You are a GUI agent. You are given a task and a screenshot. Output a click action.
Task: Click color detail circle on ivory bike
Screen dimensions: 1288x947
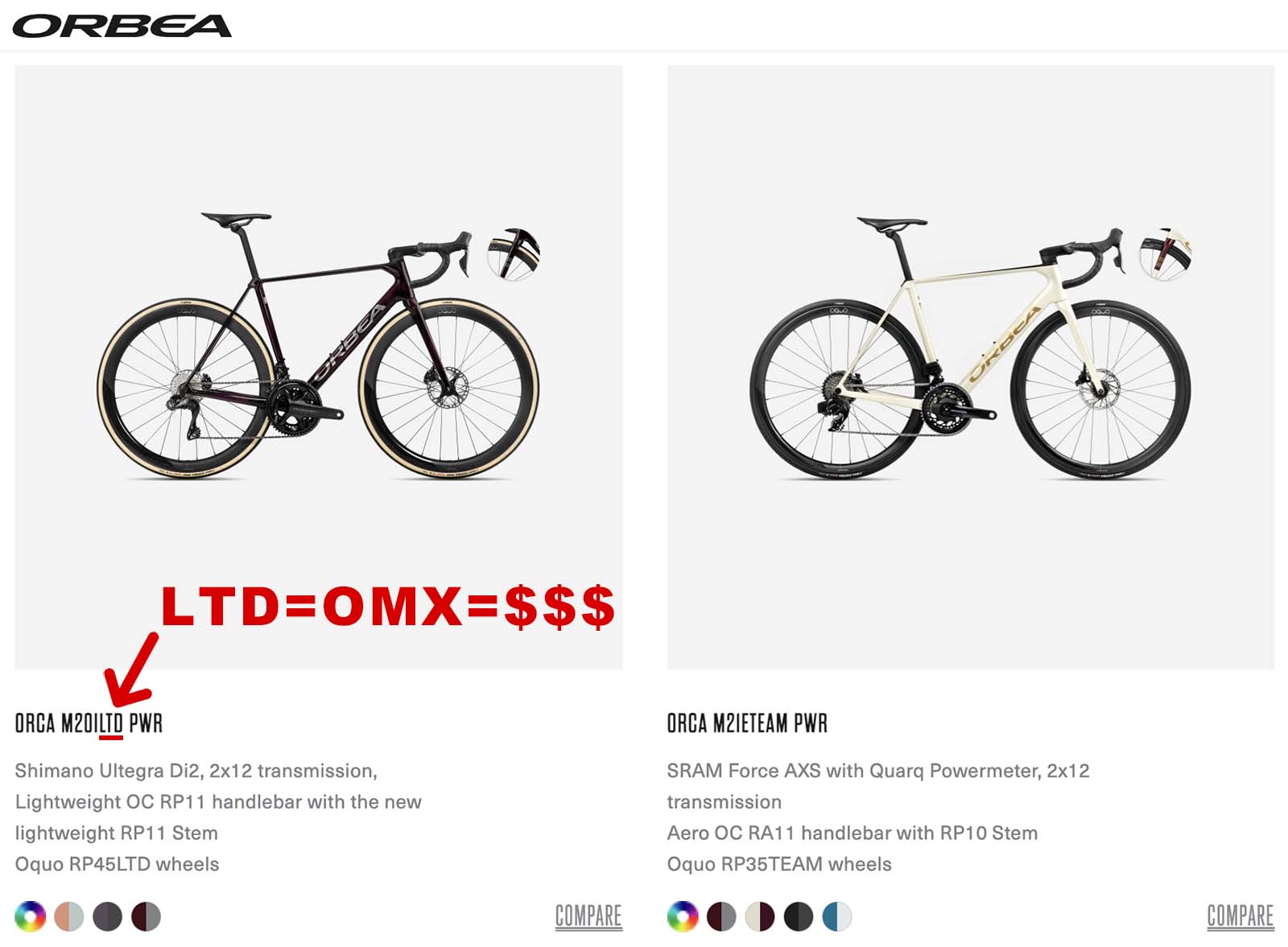point(1166,254)
